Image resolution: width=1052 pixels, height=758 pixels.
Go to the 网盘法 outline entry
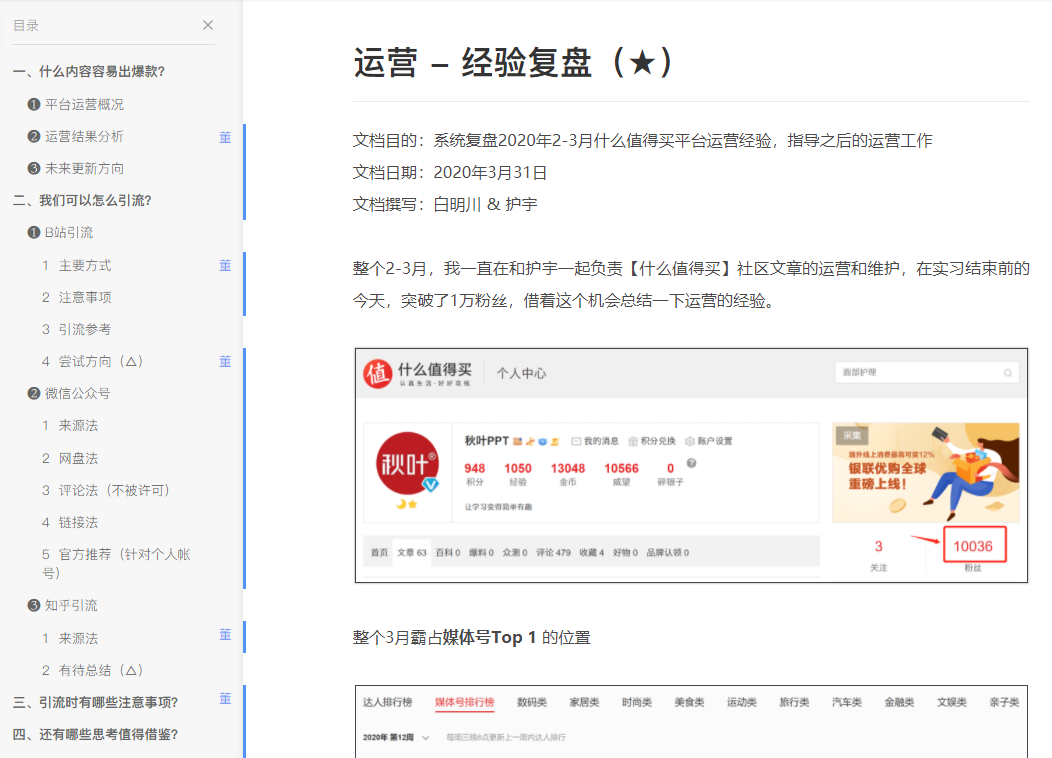[70, 458]
